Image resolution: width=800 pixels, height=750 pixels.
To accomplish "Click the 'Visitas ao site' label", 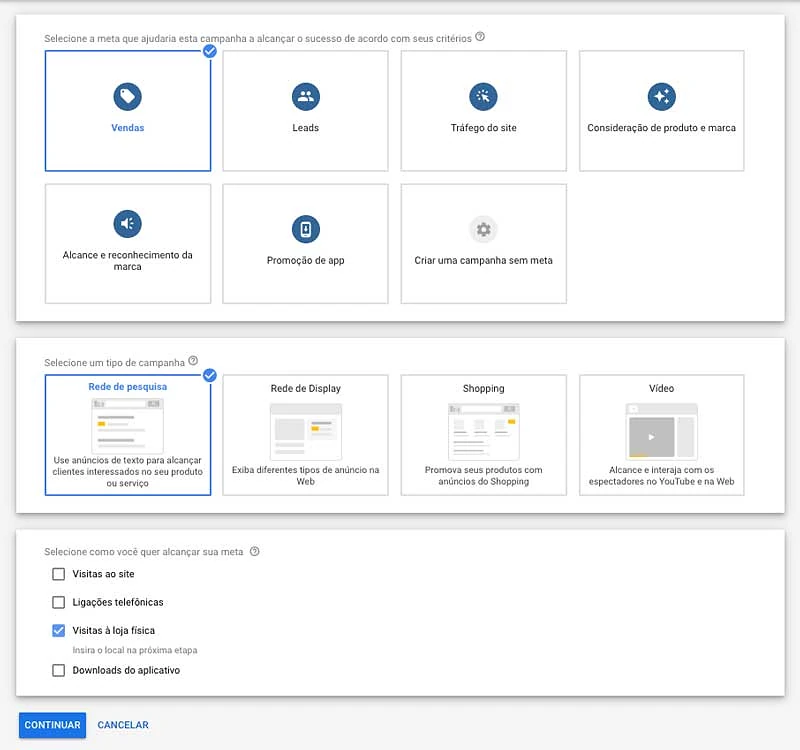I will tap(103, 574).
